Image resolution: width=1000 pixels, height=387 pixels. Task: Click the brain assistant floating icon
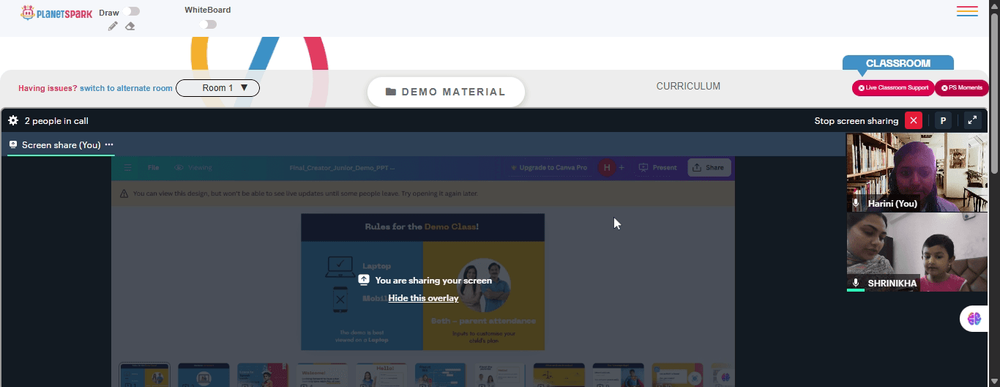pos(974,319)
